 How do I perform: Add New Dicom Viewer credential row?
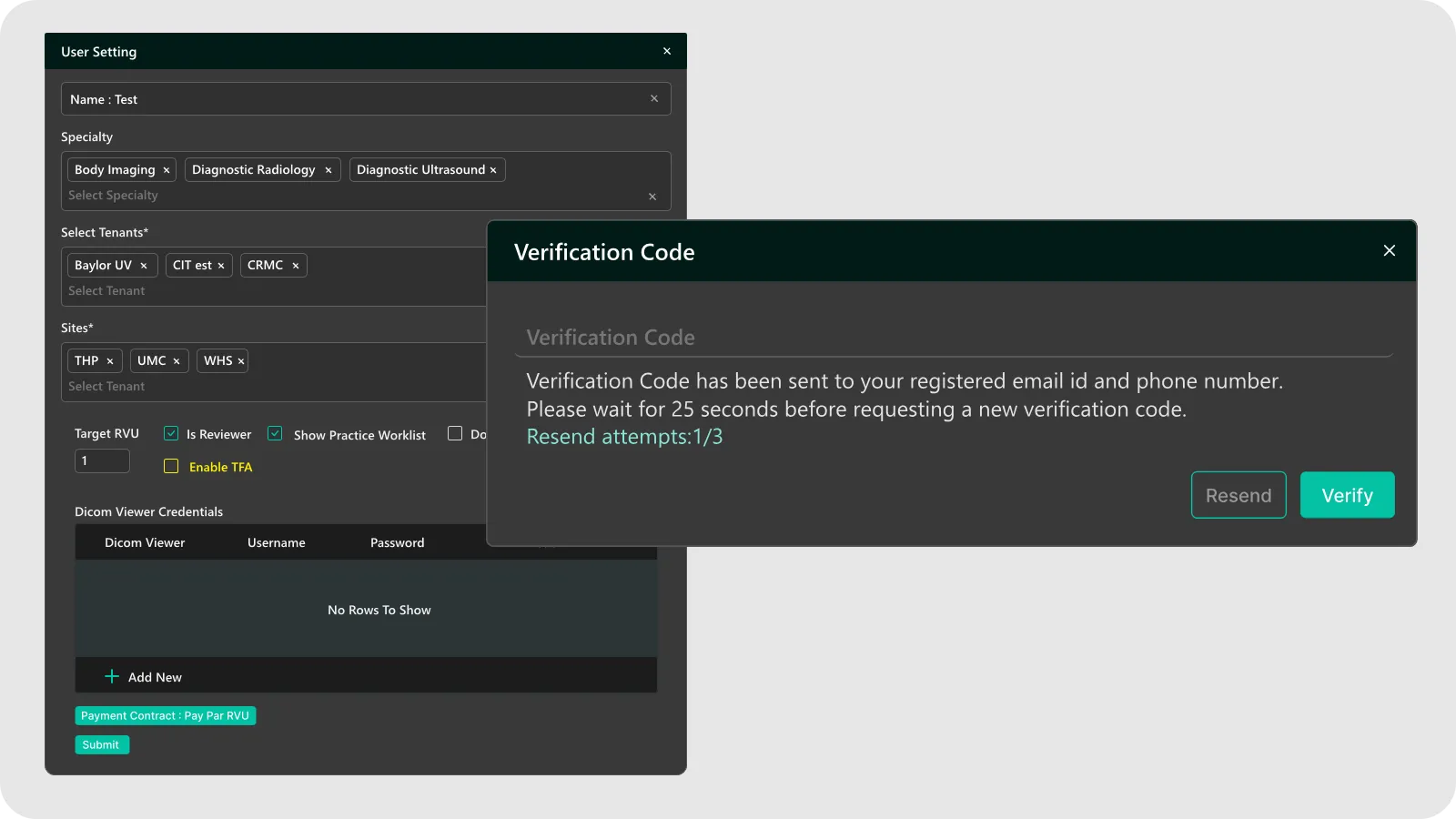click(144, 677)
